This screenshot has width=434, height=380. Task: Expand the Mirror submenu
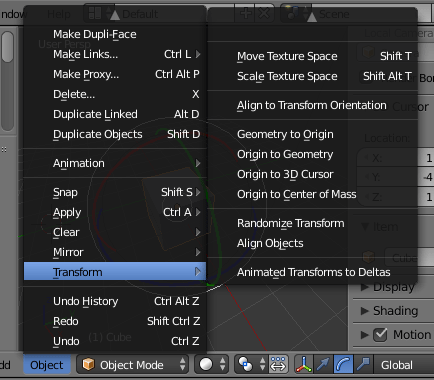coord(115,252)
